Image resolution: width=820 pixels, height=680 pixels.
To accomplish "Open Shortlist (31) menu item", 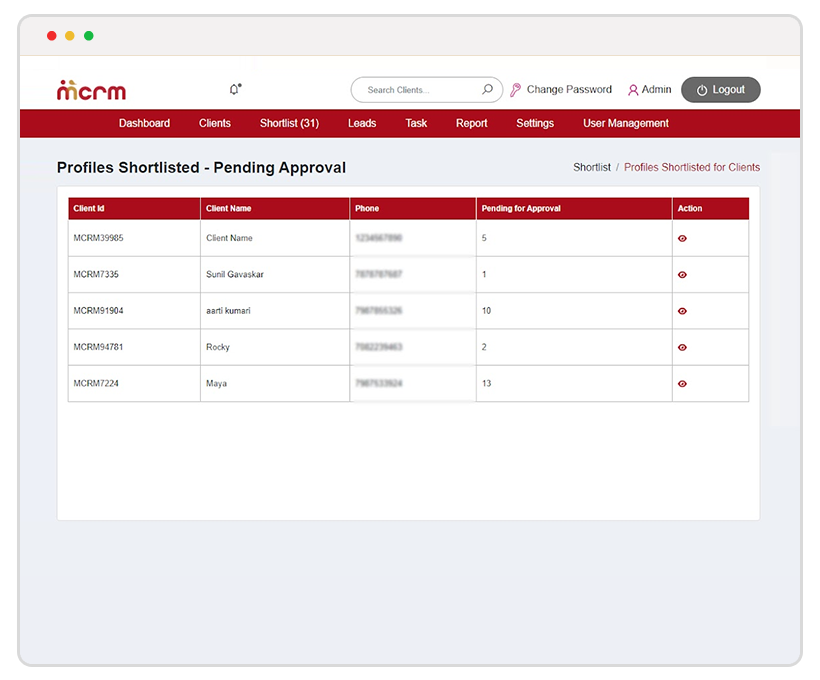I will click(x=289, y=123).
